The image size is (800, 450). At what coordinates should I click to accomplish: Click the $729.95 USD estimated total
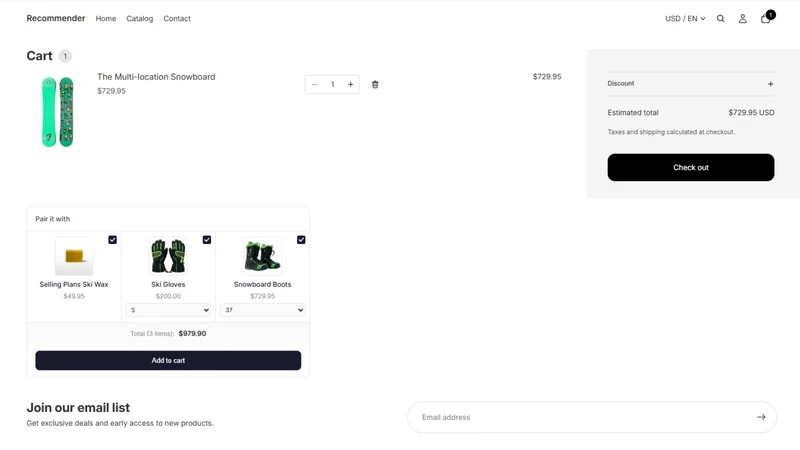[x=751, y=112]
